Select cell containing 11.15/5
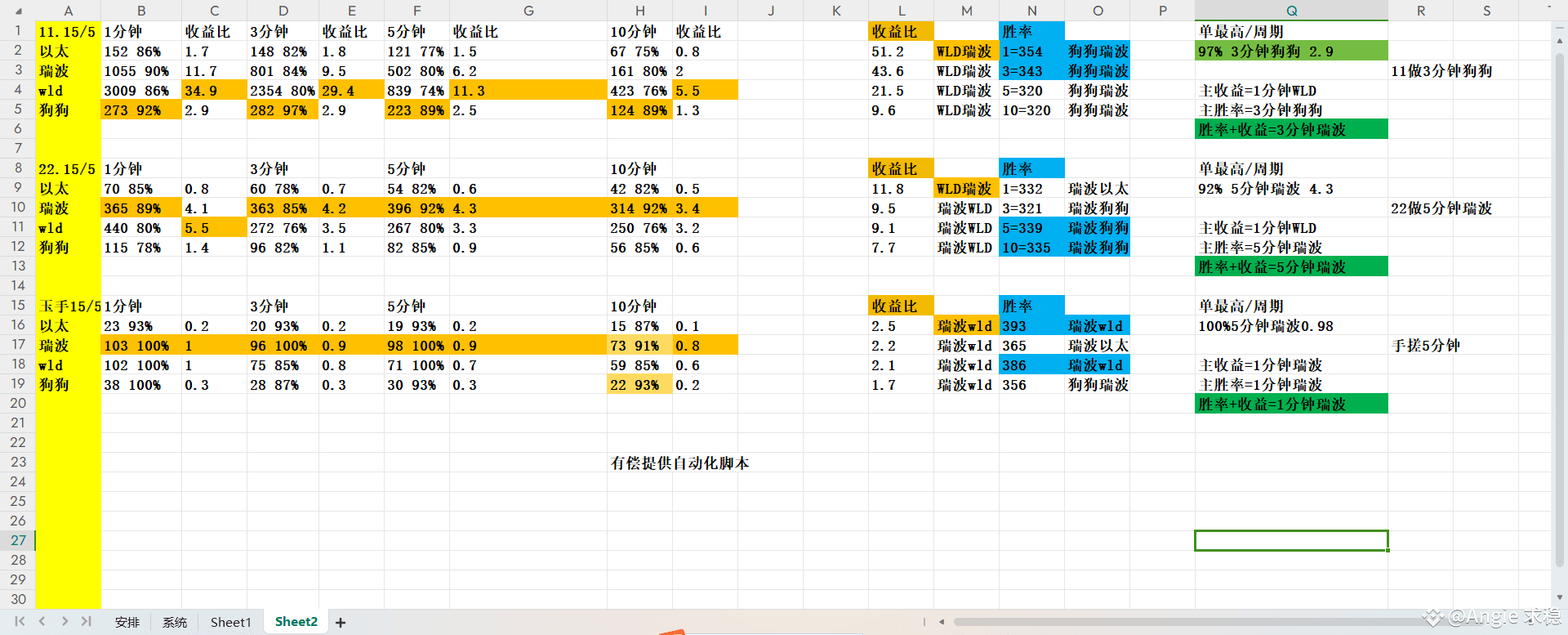Screen dimensions: 1568x635 (68, 31)
